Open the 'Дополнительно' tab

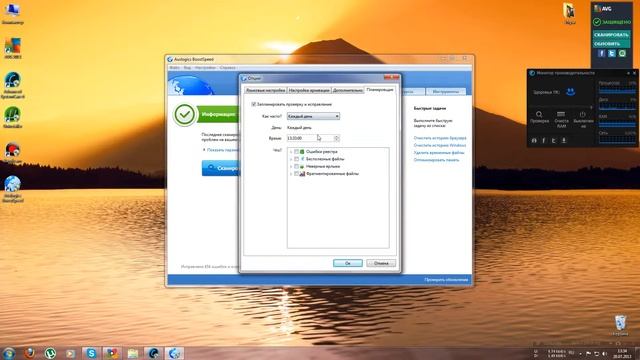[x=347, y=90]
